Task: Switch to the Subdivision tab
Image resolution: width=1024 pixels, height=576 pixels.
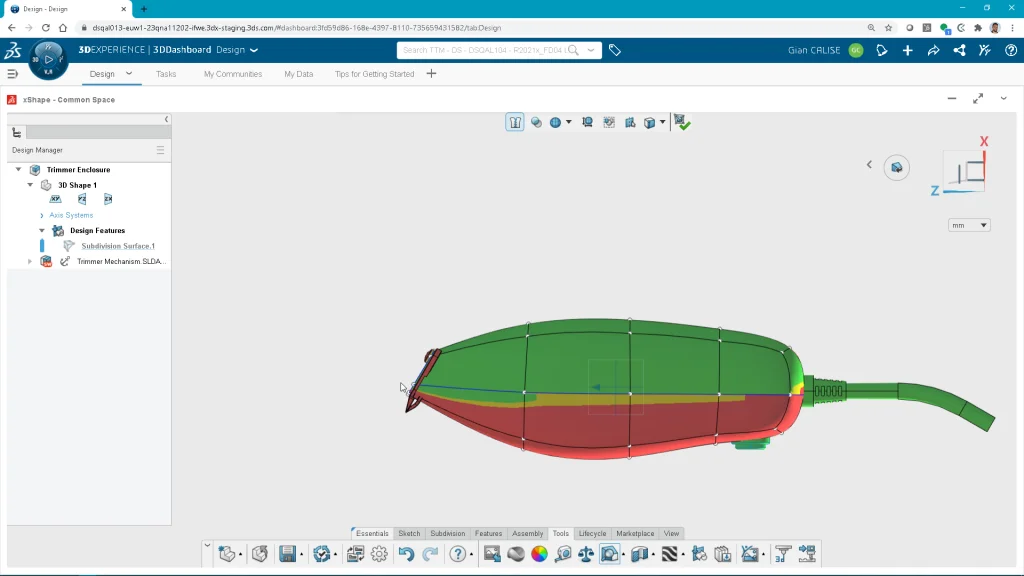Action: coord(447,534)
